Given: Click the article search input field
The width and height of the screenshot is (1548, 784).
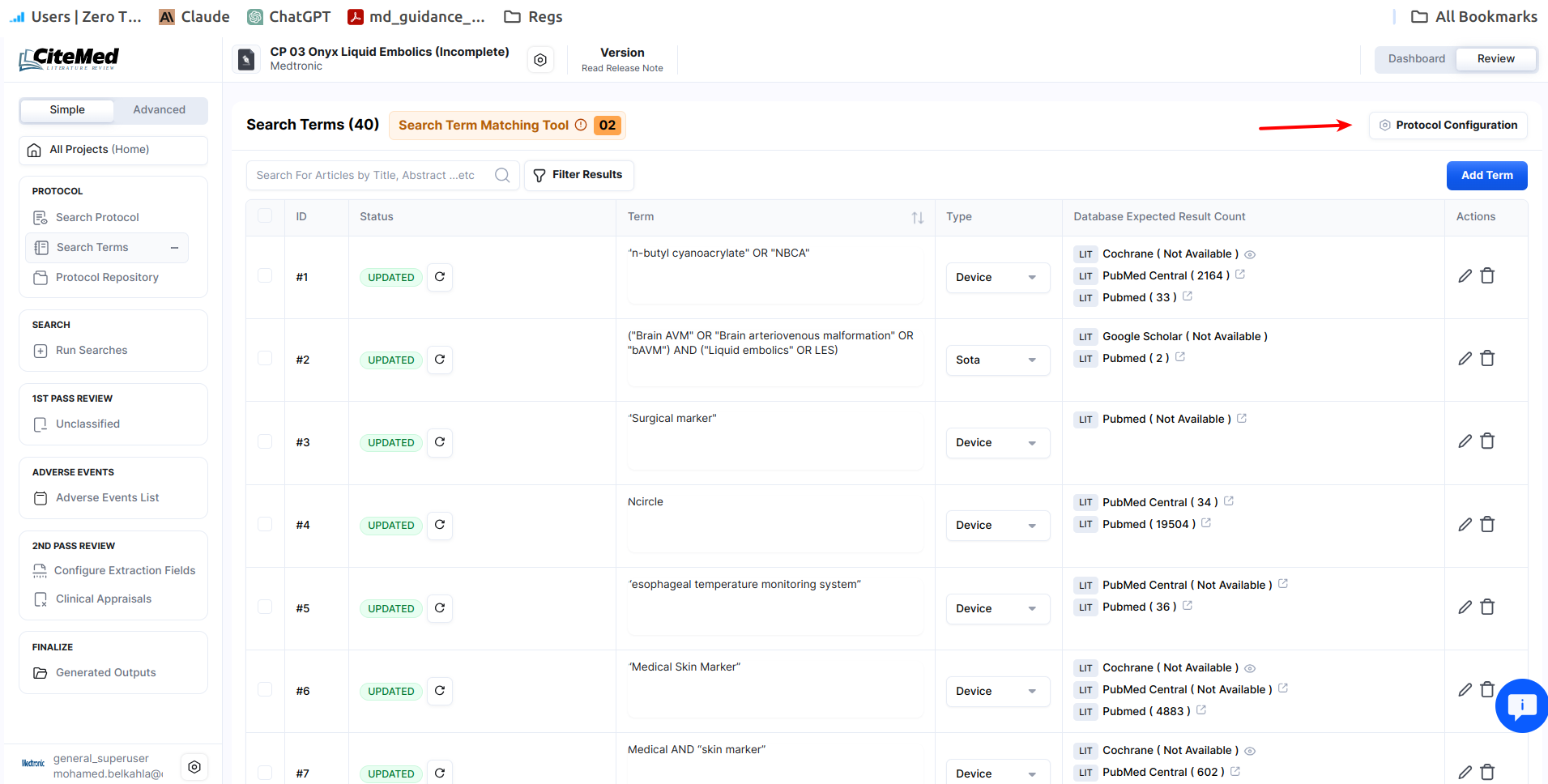Looking at the screenshot, I should click(373, 175).
